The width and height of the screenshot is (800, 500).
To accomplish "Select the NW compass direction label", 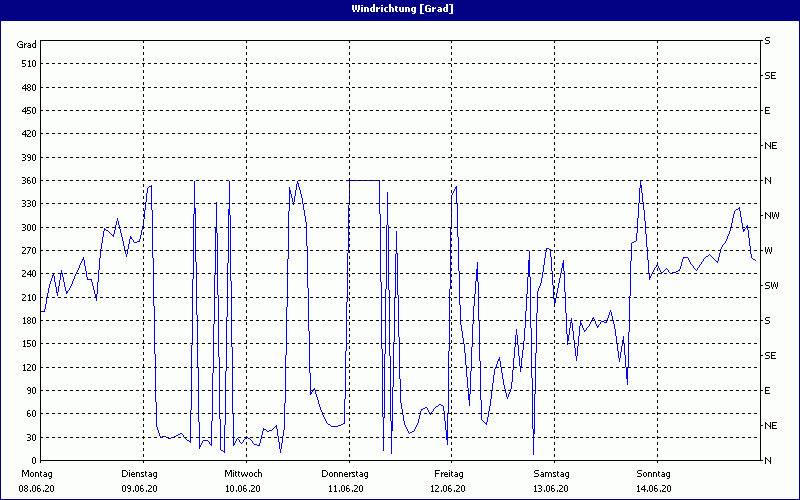I will tap(771, 215).
